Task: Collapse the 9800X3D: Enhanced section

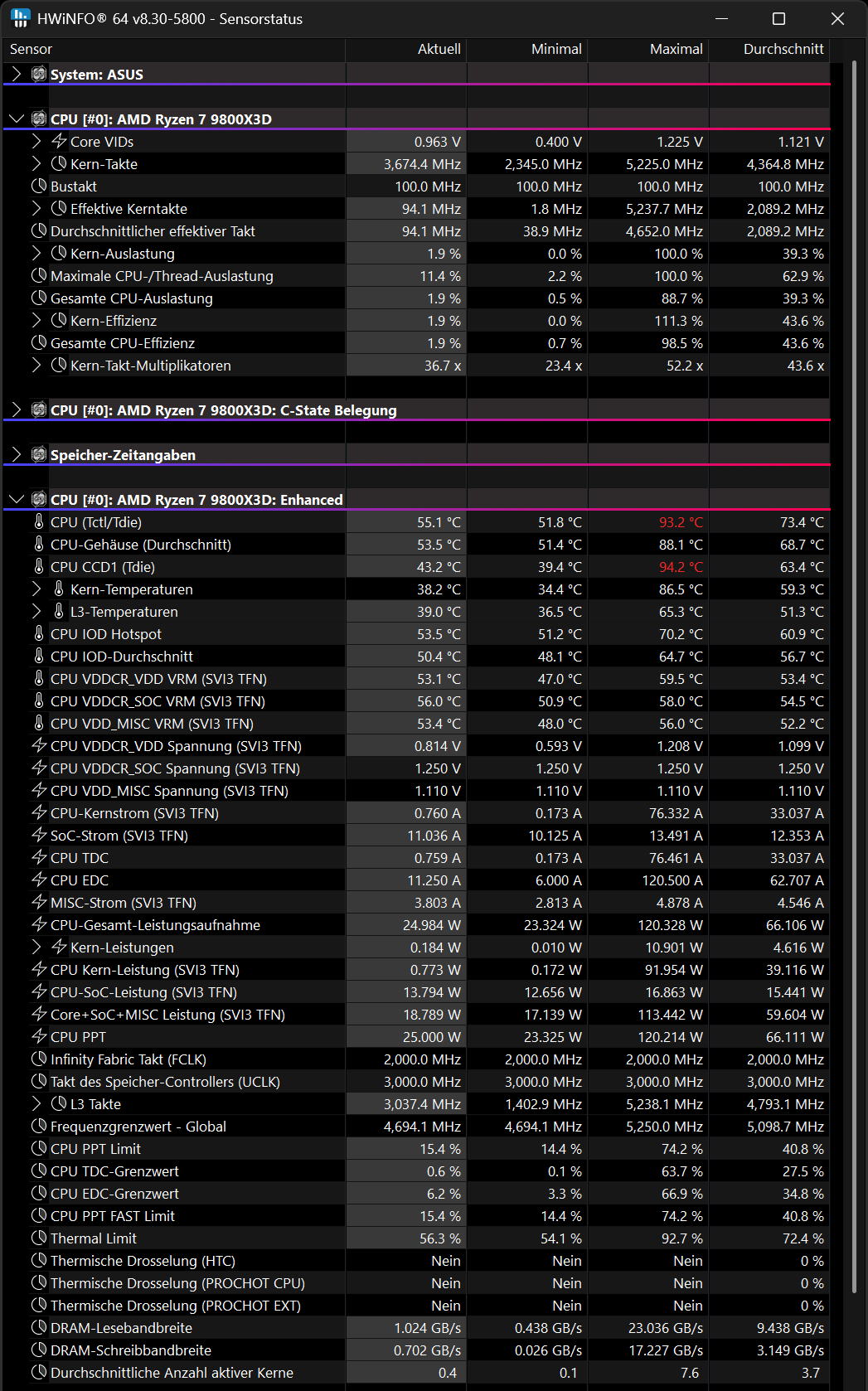Action: pyautogui.click(x=17, y=500)
